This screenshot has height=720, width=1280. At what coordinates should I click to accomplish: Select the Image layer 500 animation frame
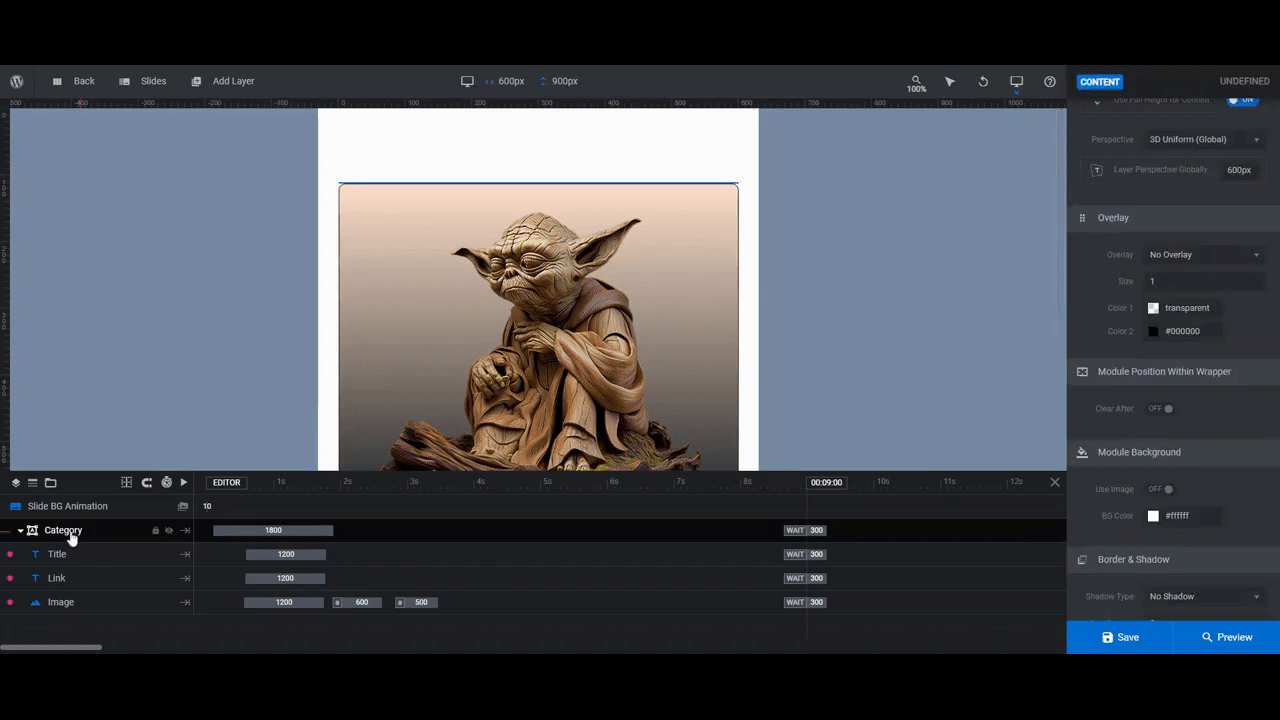point(417,603)
